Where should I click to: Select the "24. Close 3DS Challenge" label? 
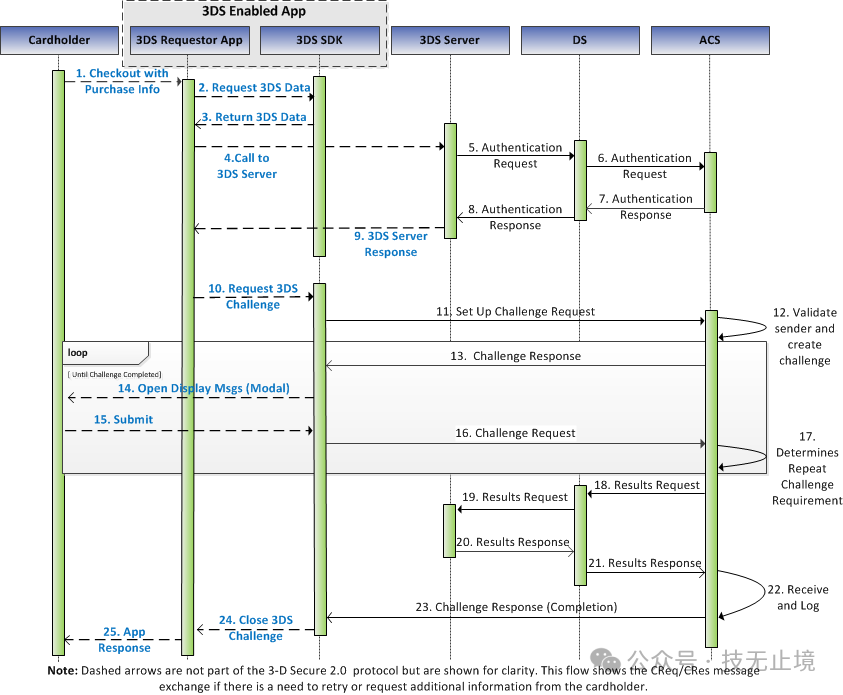click(256, 628)
